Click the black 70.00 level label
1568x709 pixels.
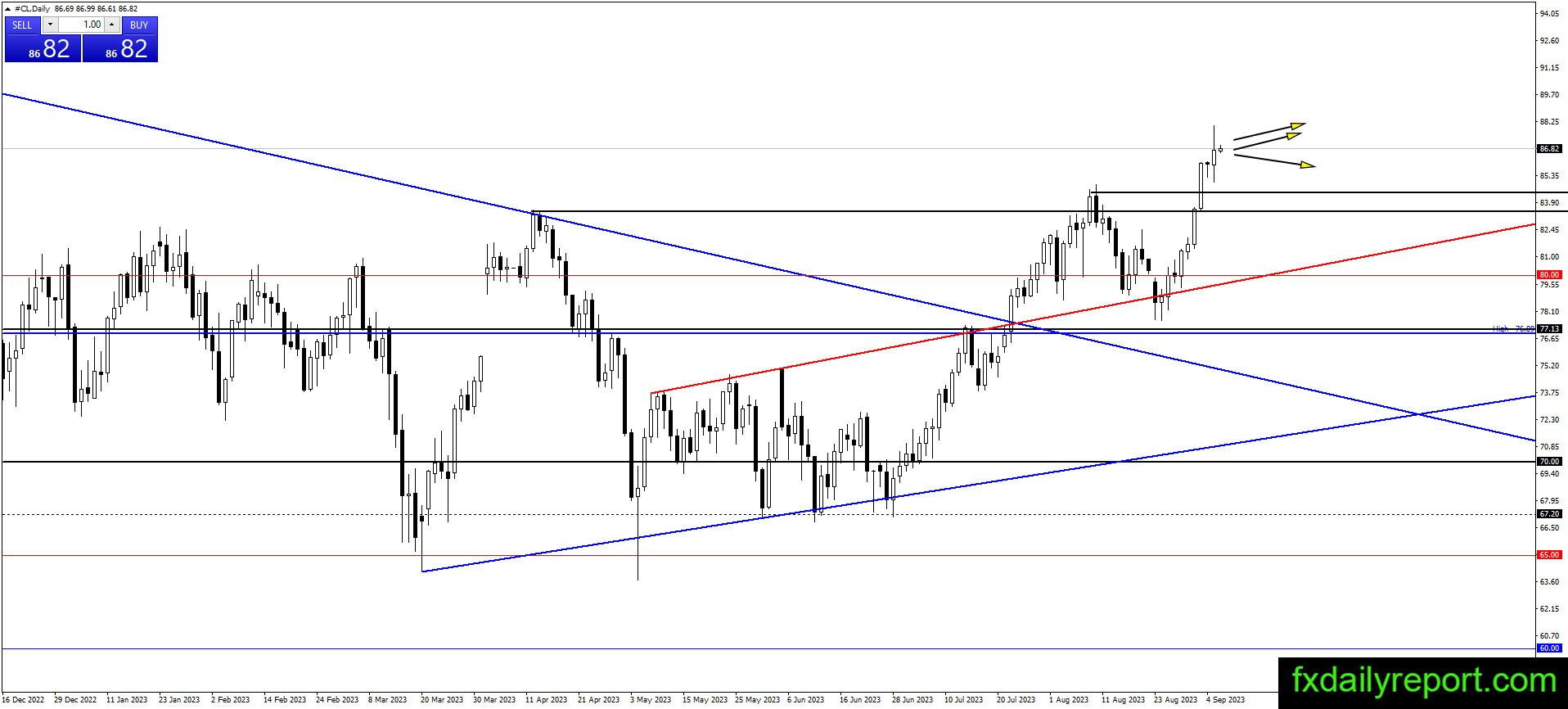(x=1549, y=462)
